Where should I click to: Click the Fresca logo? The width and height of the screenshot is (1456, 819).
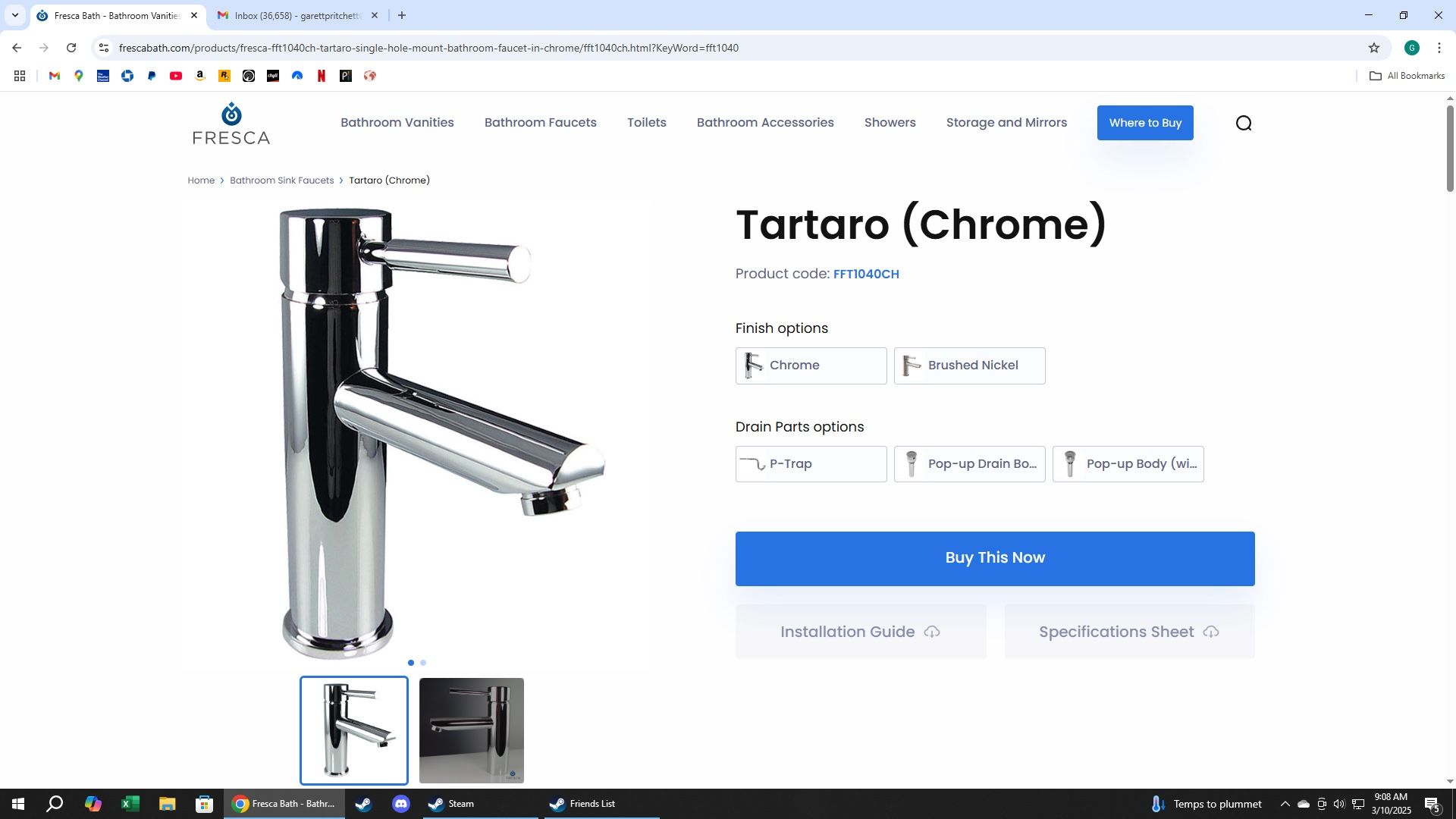point(231,123)
